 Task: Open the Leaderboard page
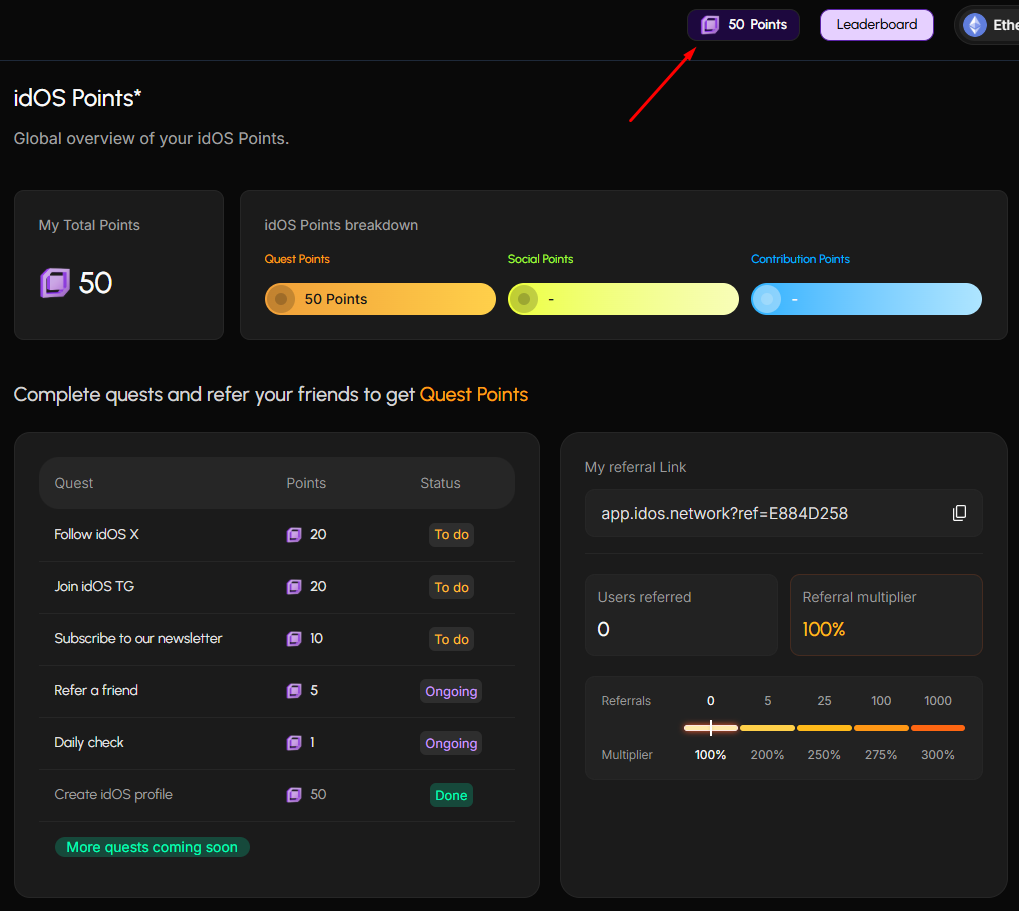click(876, 25)
